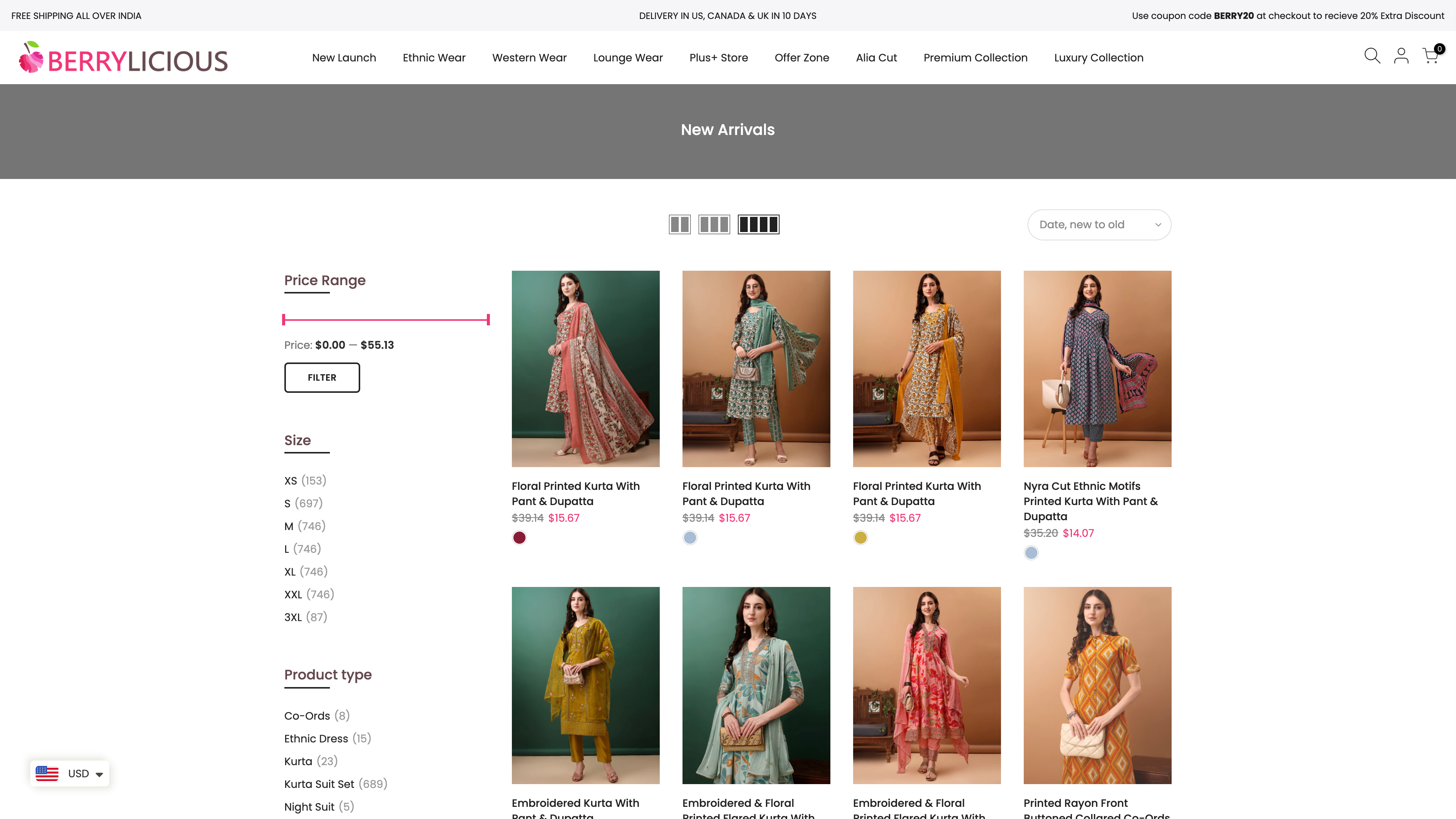Click the first Floral Printed Kurta product image
Image resolution: width=1456 pixels, height=819 pixels.
pos(585,369)
